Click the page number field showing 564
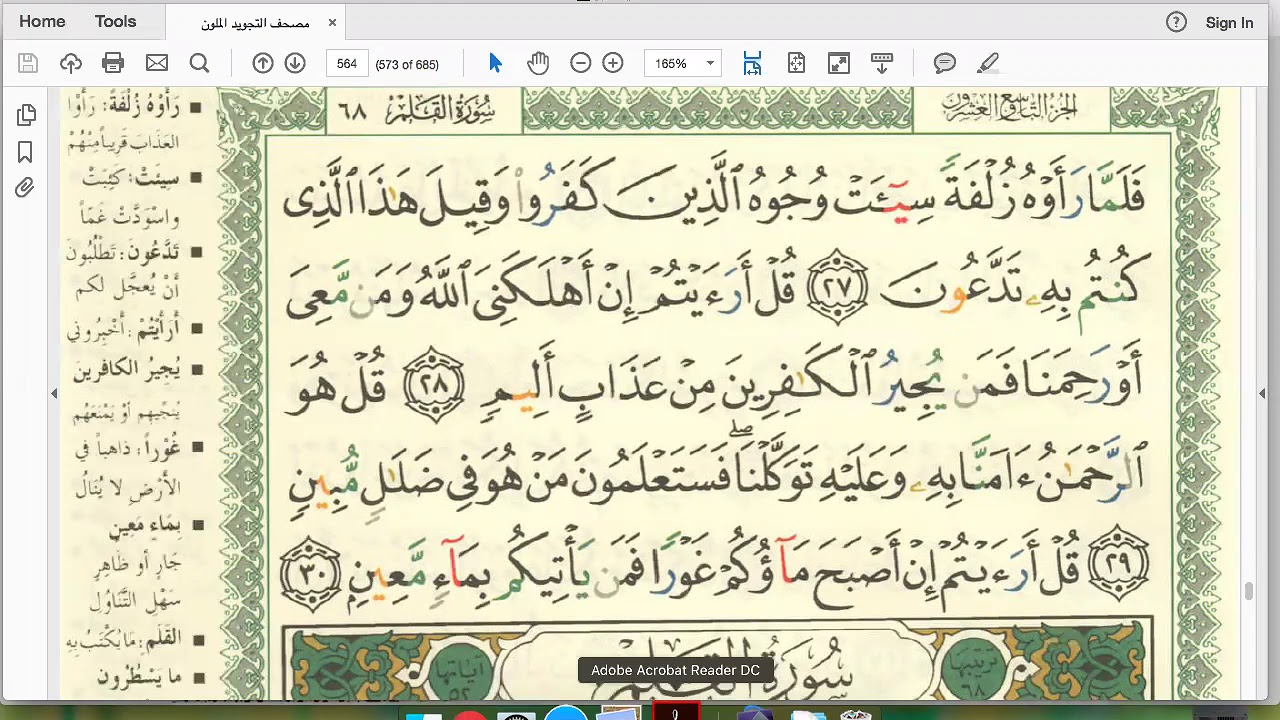Image resolution: width=1280 pixels, height=720 pixels. (x=347, y=63)
